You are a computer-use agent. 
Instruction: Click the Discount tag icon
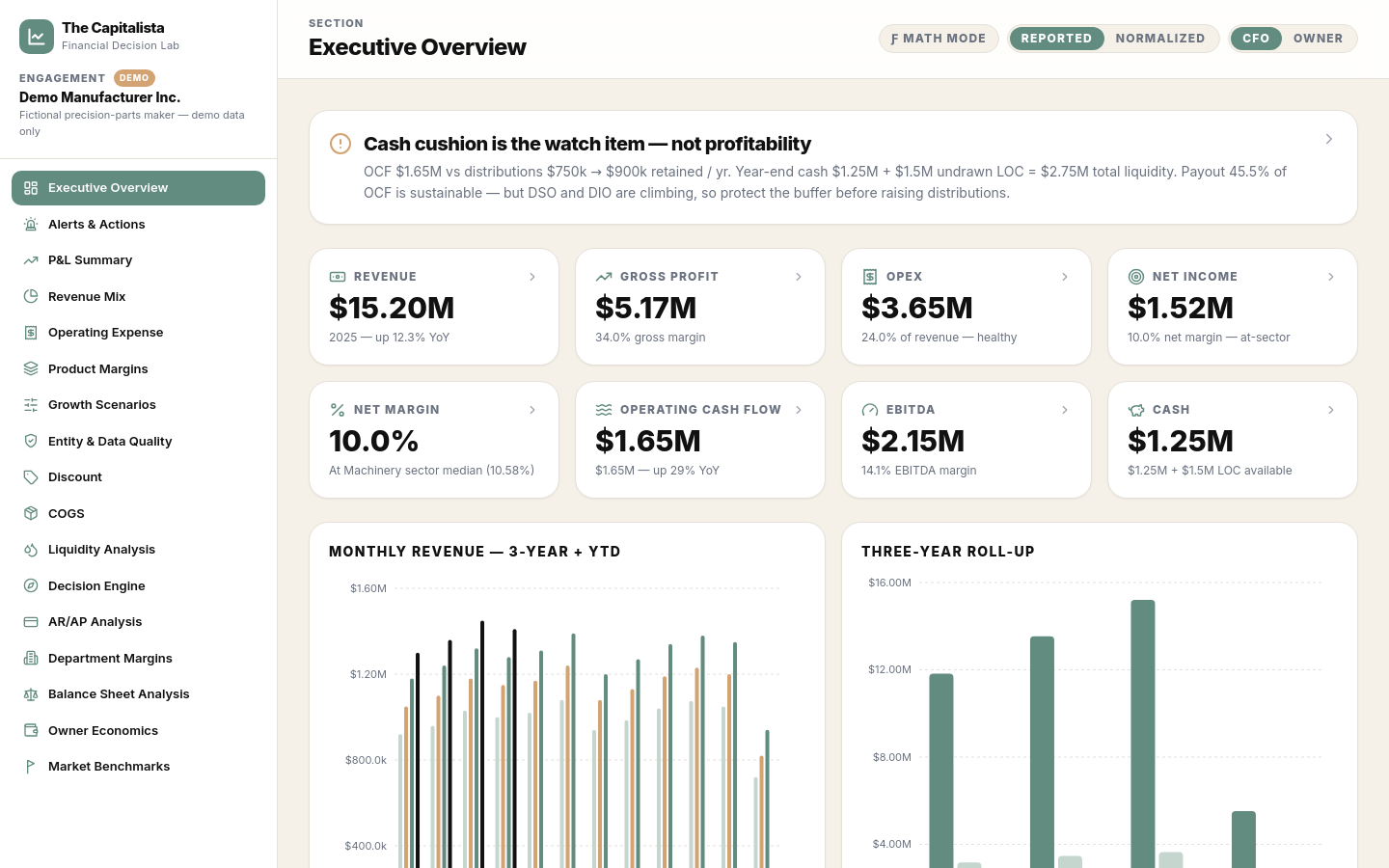(x=31, y=477)
